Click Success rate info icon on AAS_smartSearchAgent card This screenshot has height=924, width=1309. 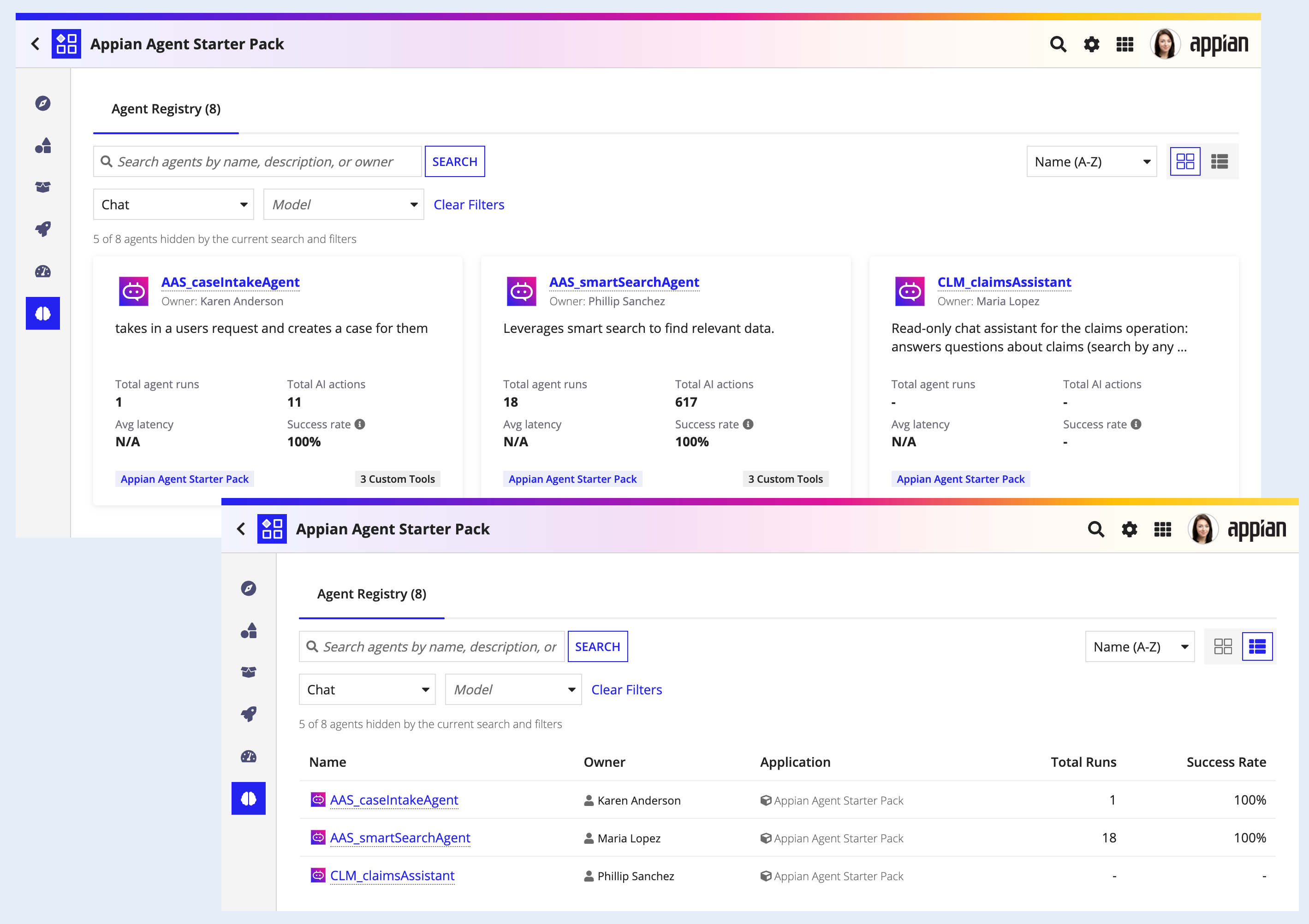click(x=748, y=424)
